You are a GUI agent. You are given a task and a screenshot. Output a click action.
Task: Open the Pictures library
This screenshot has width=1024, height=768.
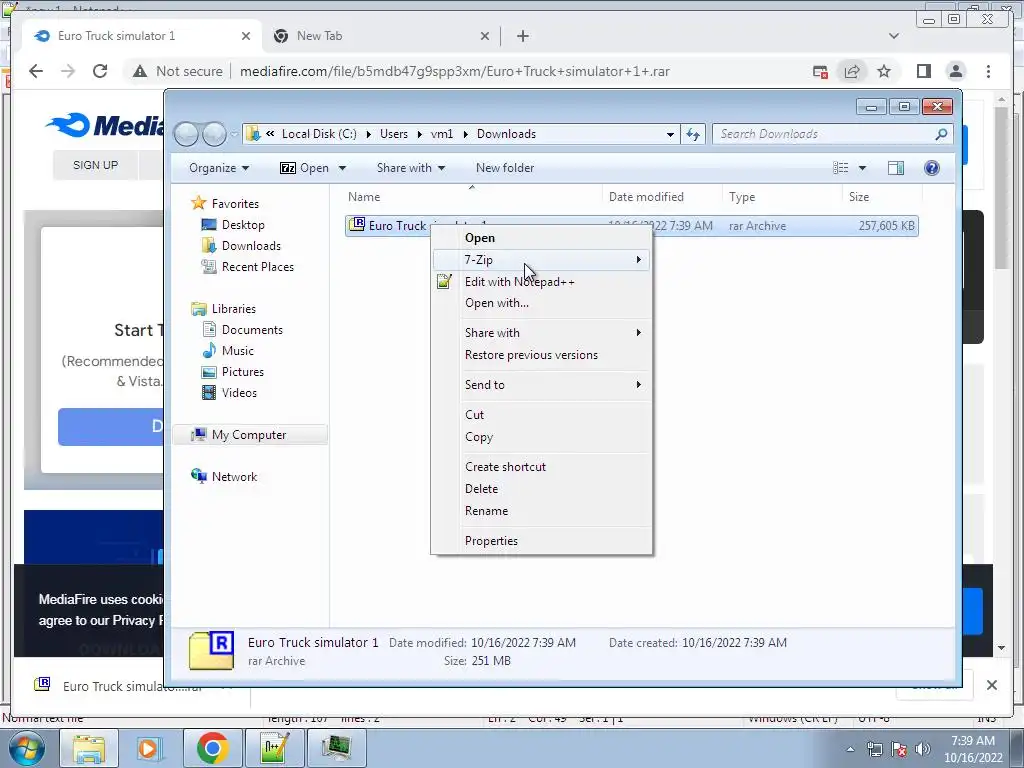242,372
